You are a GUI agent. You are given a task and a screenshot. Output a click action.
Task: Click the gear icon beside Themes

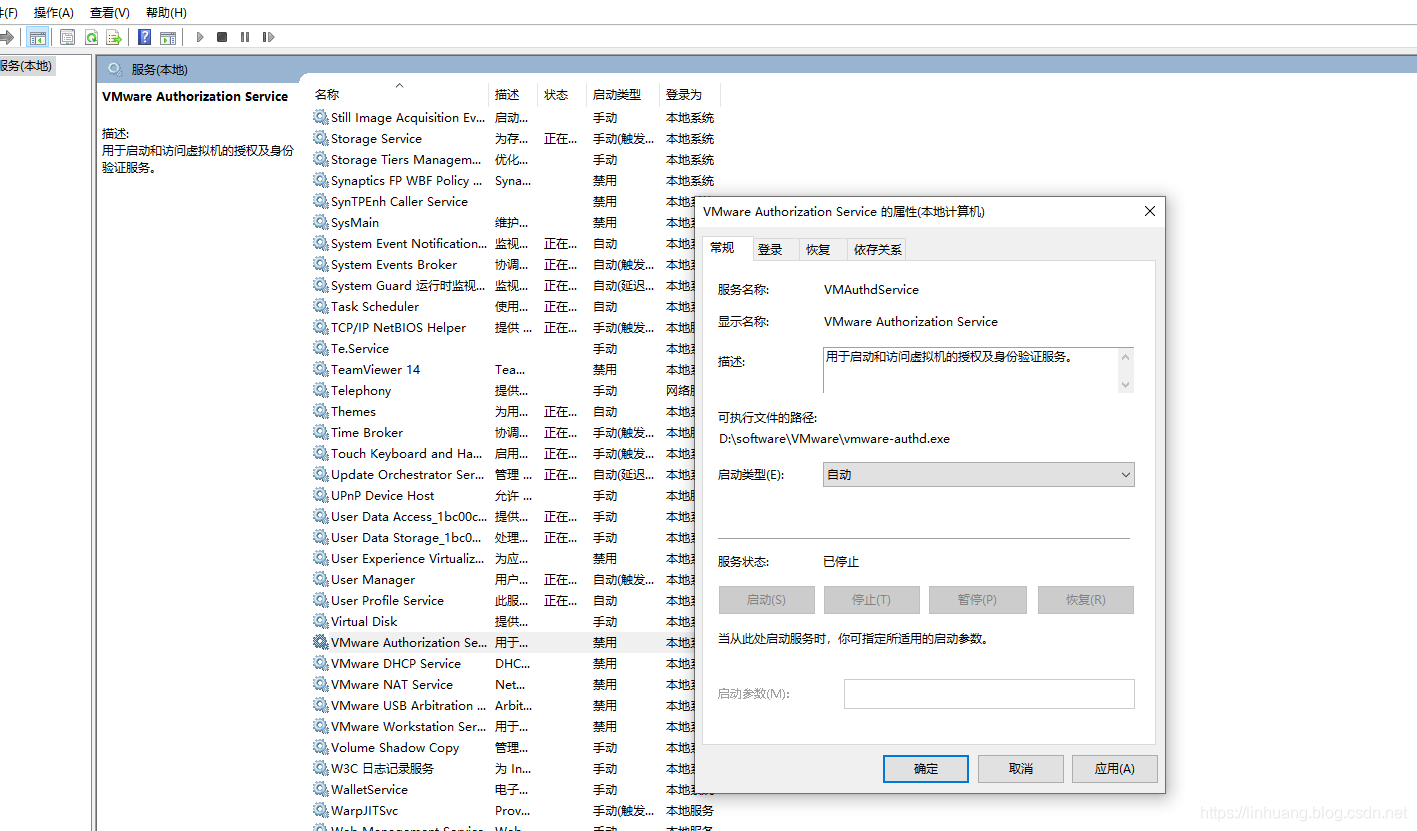coord(320,411)
